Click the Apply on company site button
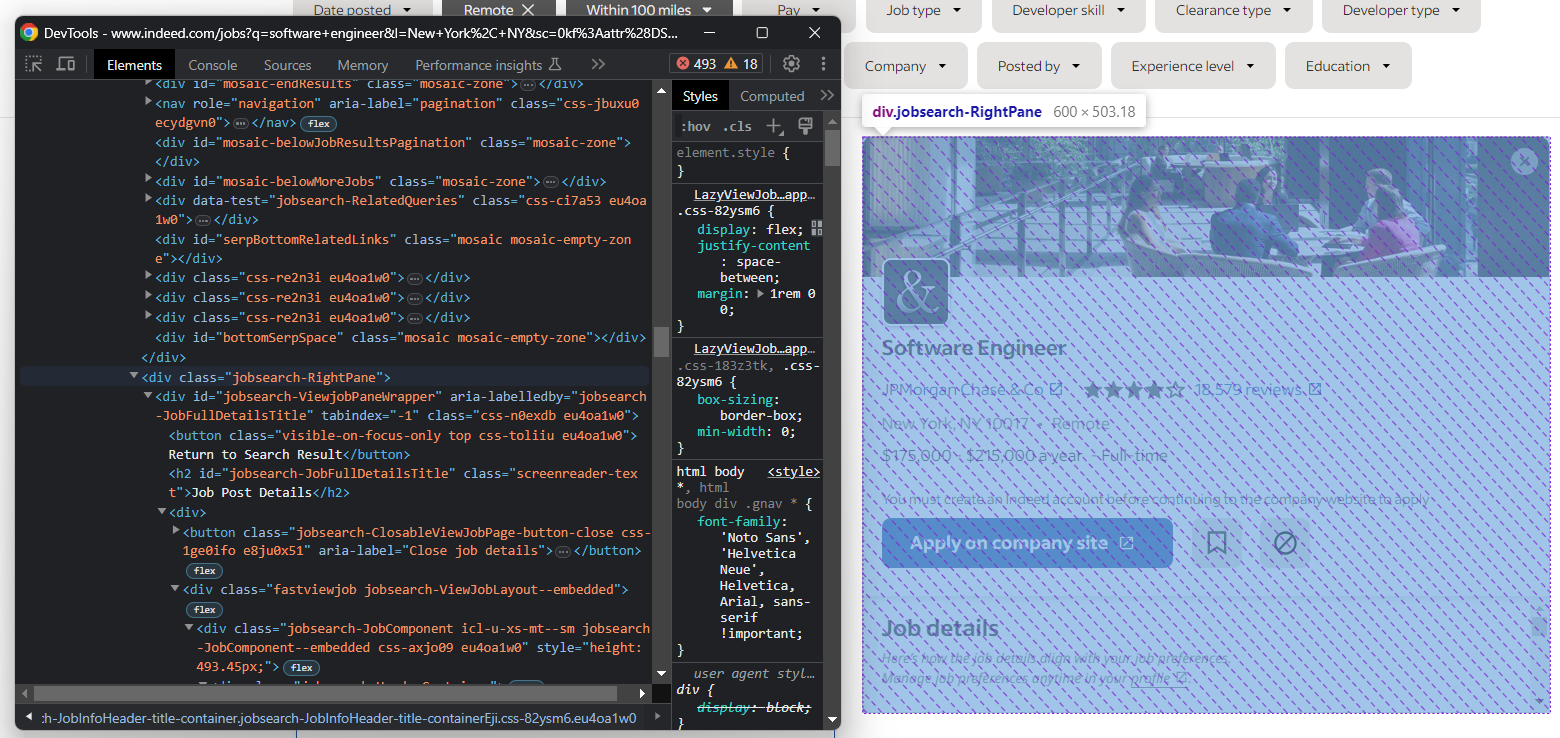Image resolution: width=1560 pixels, height=738 pixels. click(1026, 542)
